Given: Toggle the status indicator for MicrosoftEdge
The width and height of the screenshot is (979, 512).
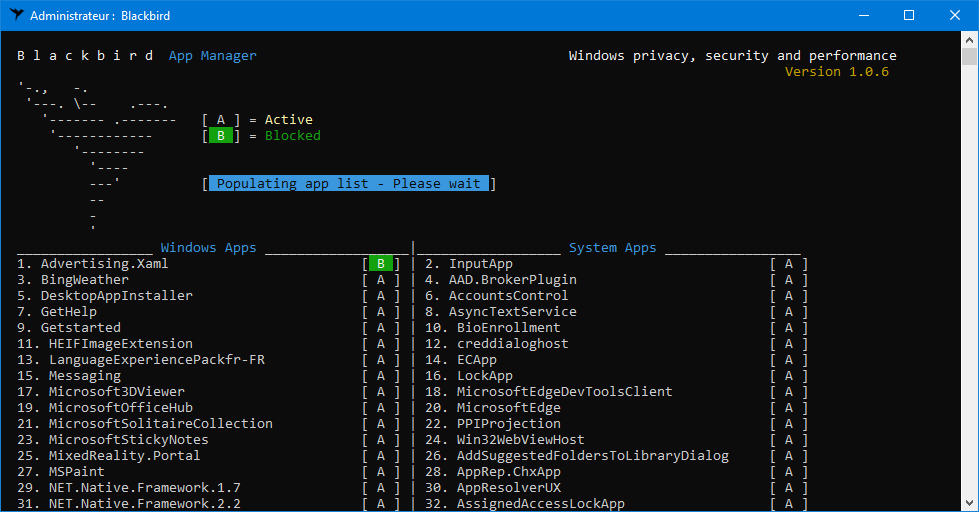Looking at the screenshot, I should pos(789,408).
